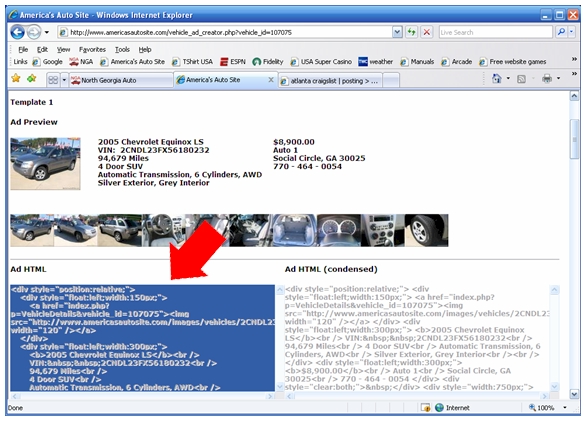Click the cargo area thumbnail photo

(x=295, y=230)
